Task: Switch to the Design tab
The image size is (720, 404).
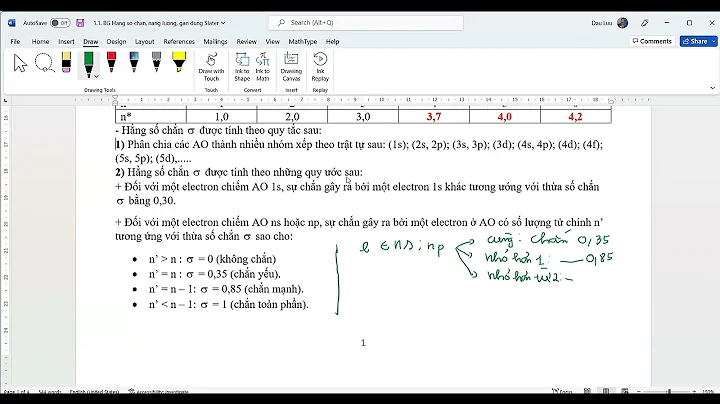Action: (x=116, y=41)
